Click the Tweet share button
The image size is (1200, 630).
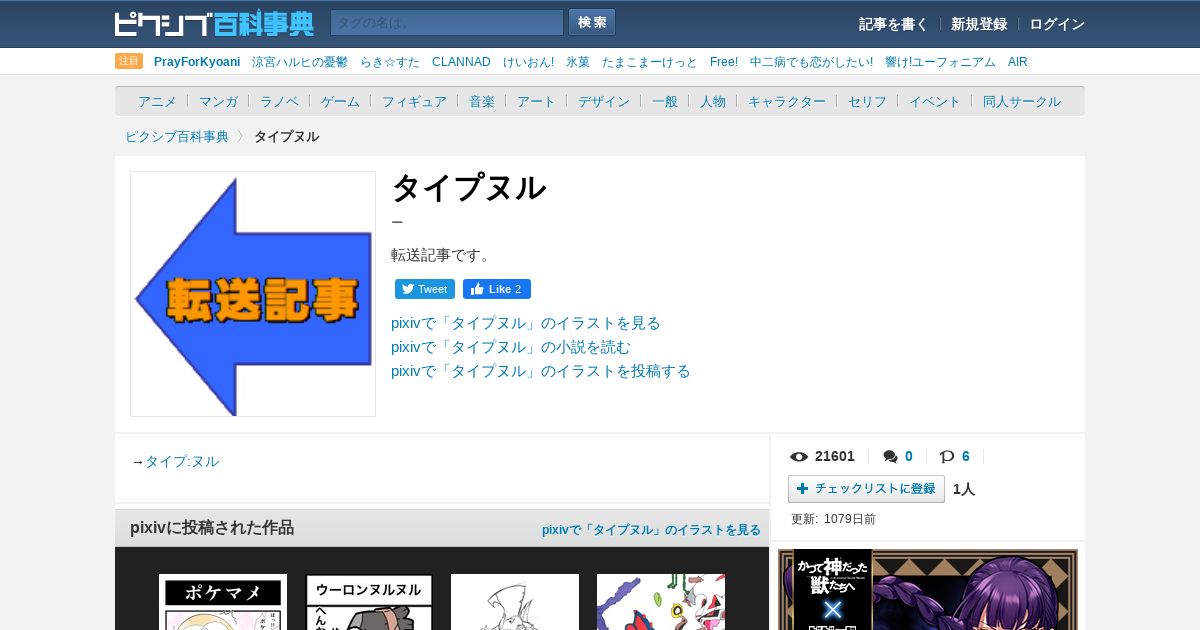pos(425,289)
